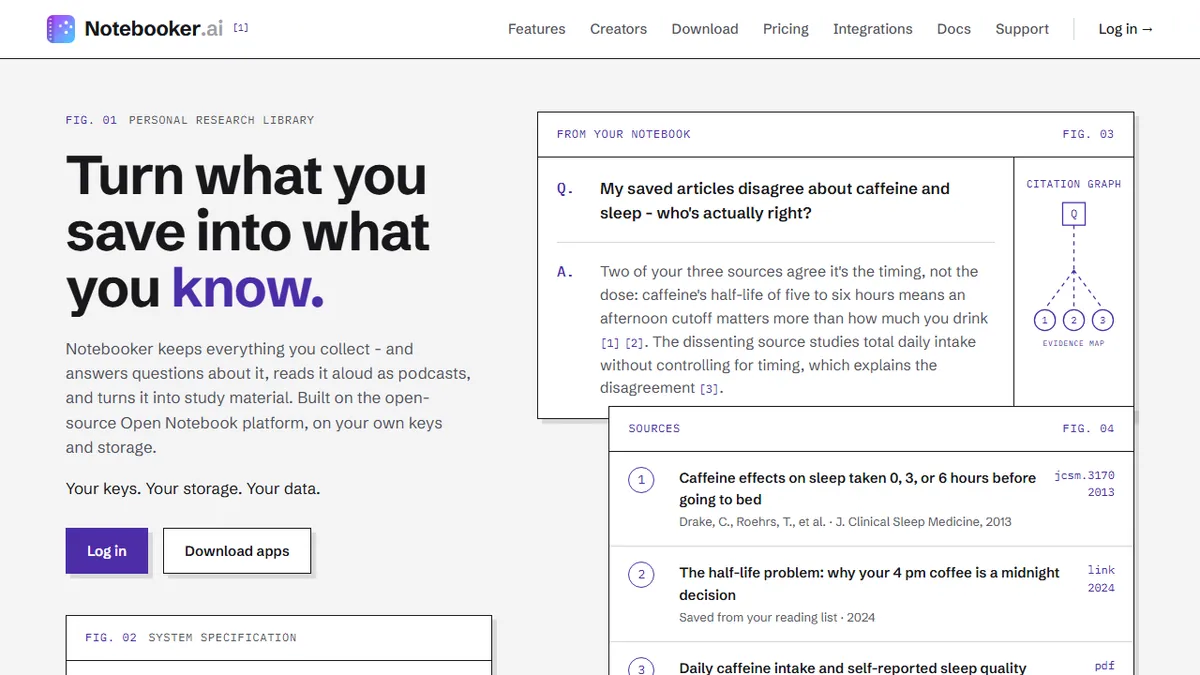Click citation [3] in the answer text
Viewport: 1200px width, 675px height.
point(709,389)
